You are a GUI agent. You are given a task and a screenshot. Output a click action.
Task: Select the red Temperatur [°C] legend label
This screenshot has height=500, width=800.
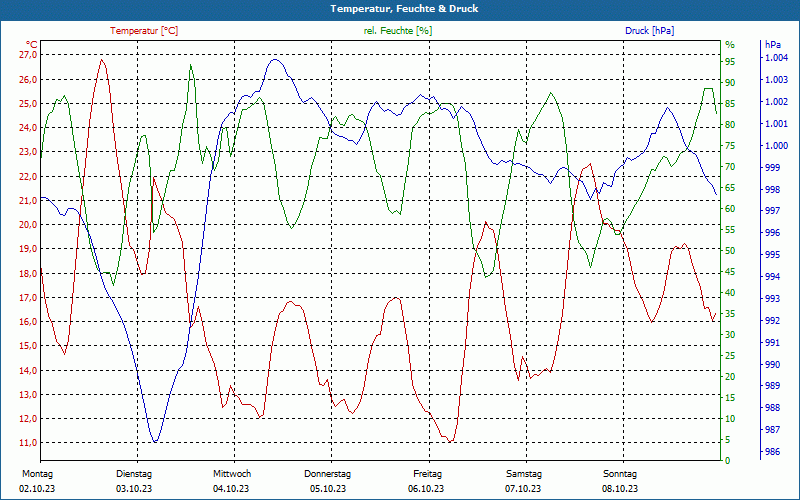click(144, 31)
